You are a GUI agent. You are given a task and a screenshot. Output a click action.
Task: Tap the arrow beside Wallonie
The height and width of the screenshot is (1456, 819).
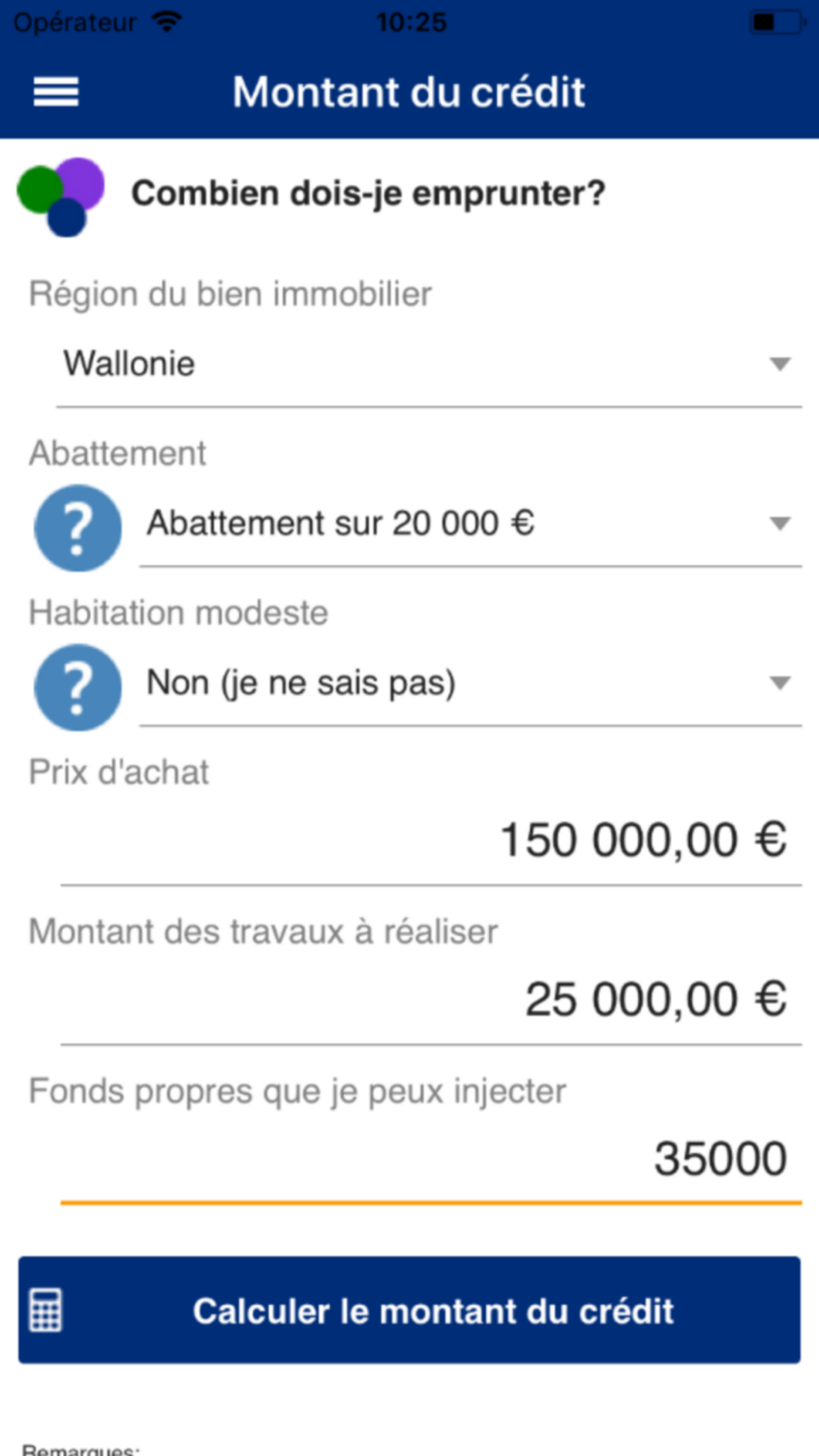(x=781, y=364)
